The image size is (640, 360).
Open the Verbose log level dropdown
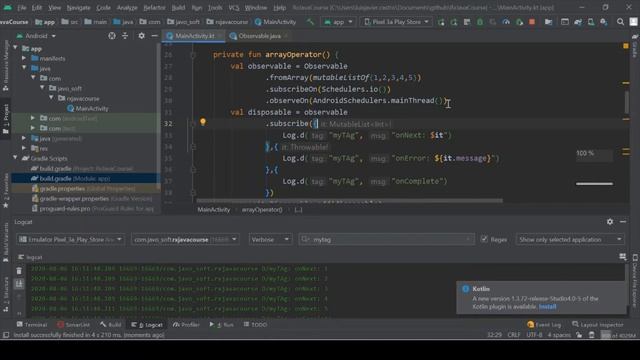point(270,240)
